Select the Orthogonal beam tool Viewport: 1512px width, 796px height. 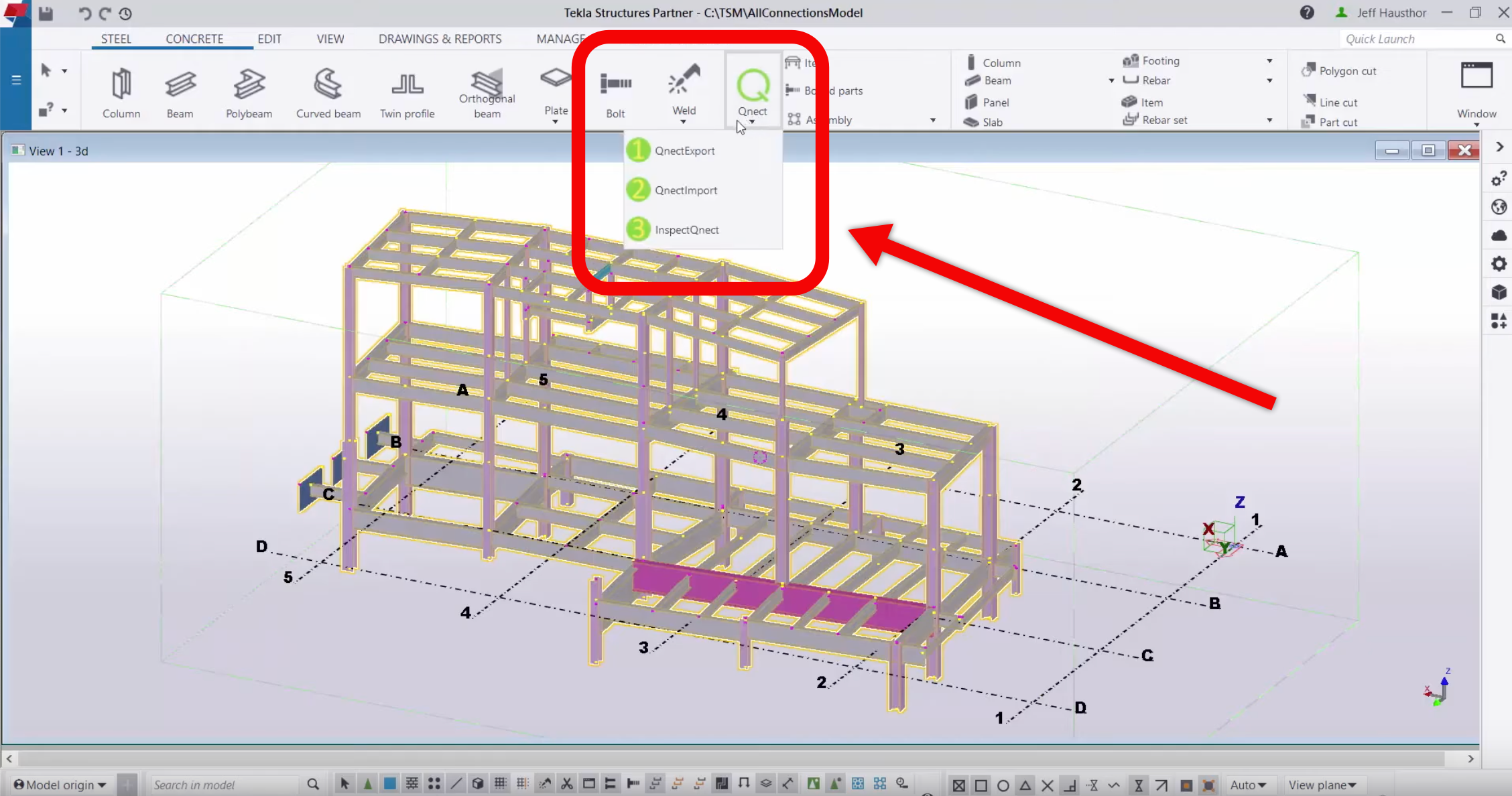[x=487, y=92]
